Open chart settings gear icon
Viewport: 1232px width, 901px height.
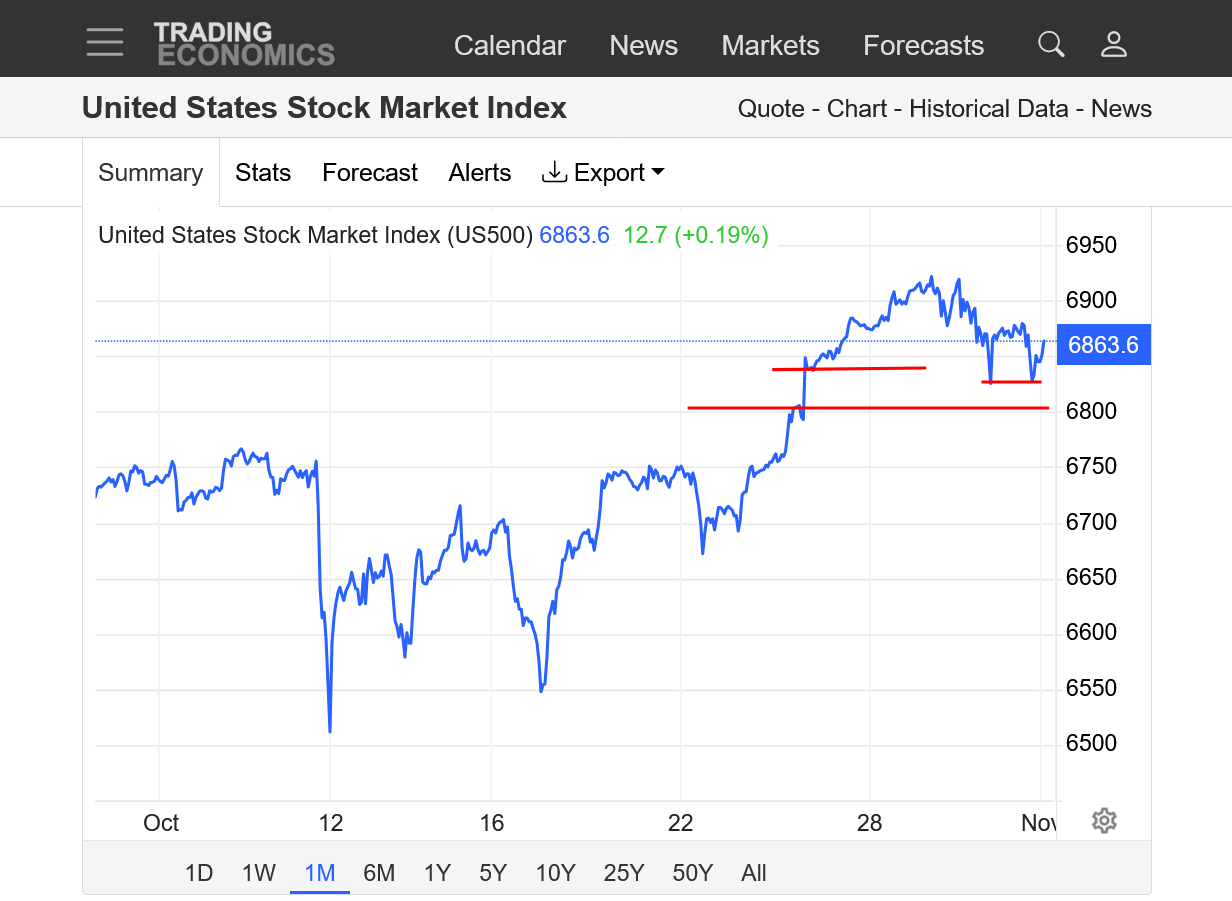tap(1104, 821)
